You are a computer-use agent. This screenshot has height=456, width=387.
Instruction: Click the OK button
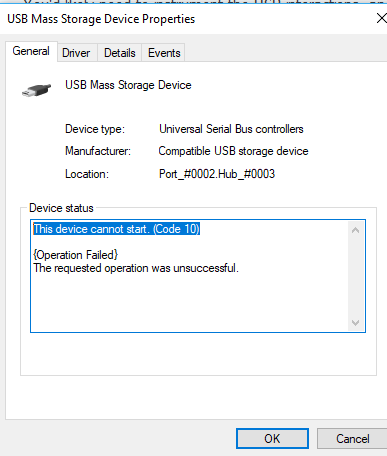click(272, 439)
